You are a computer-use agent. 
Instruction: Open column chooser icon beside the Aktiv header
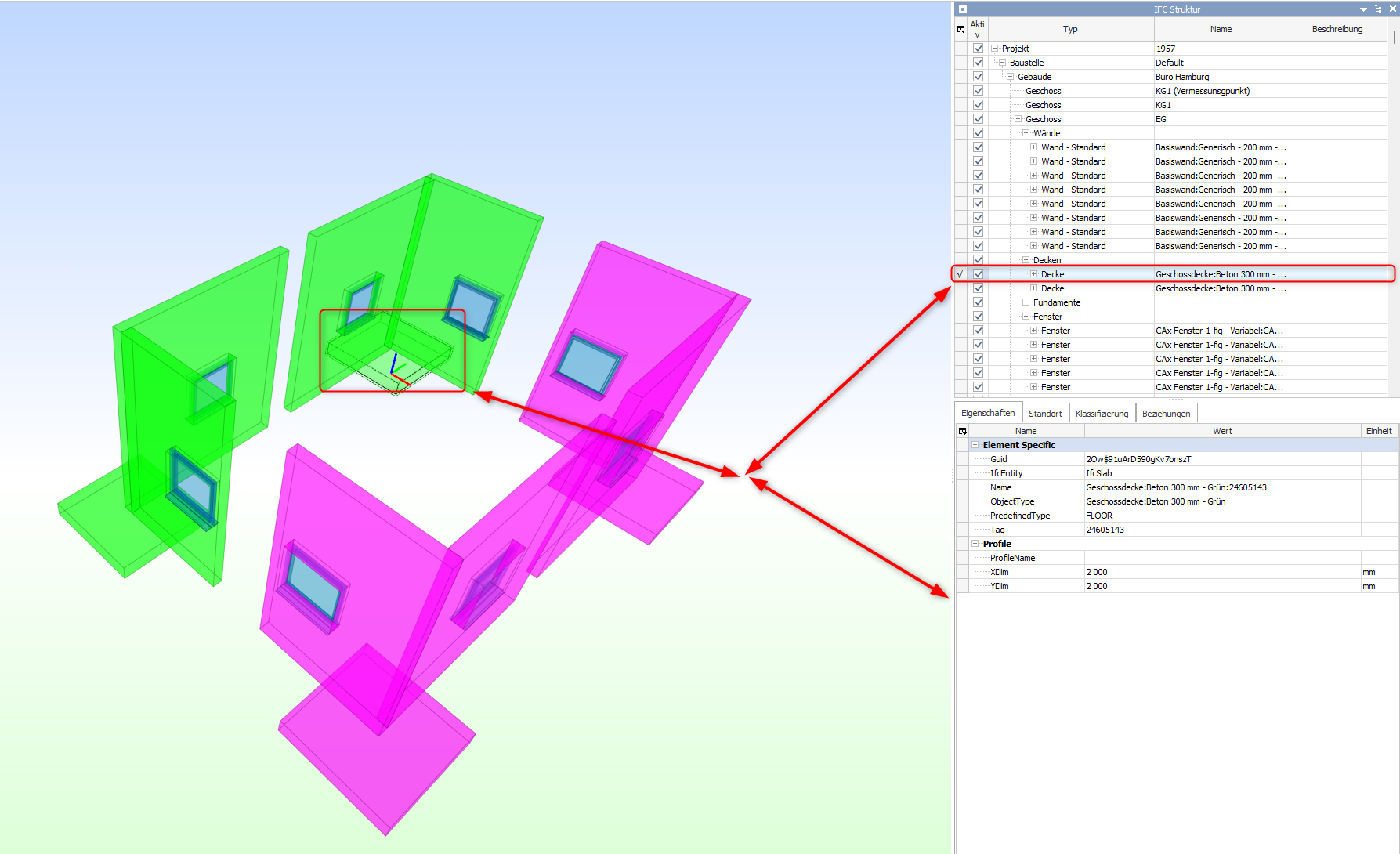click(x=961, y=29)
